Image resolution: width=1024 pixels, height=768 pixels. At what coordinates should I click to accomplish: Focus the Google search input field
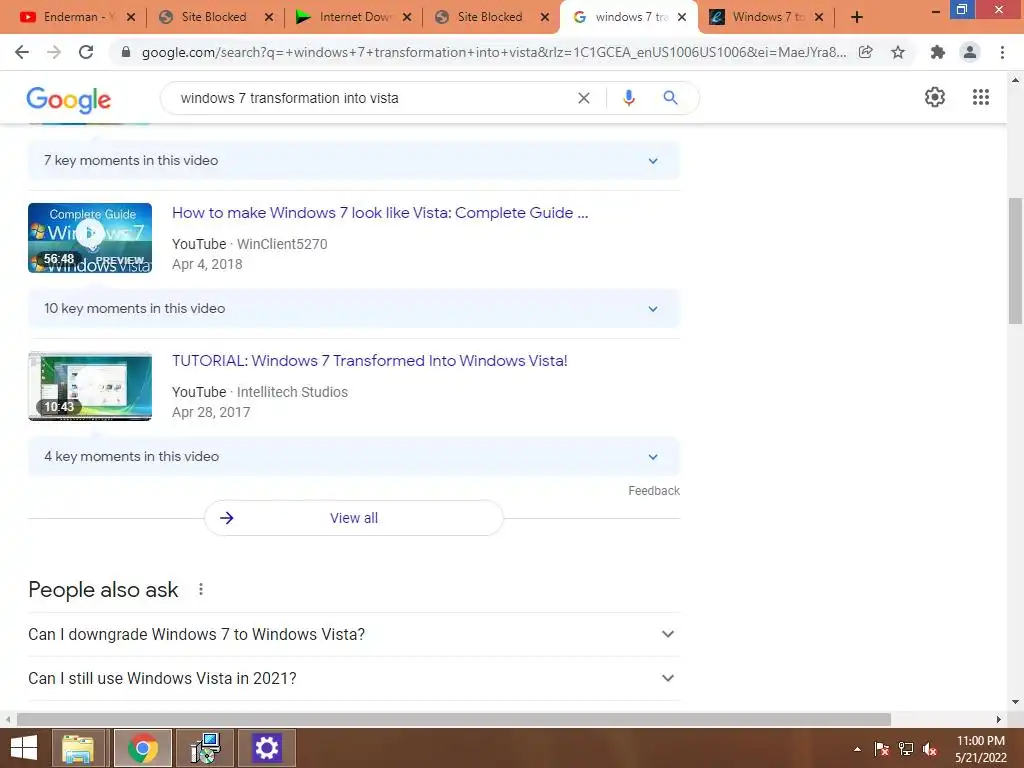click(x=372, y=98)
